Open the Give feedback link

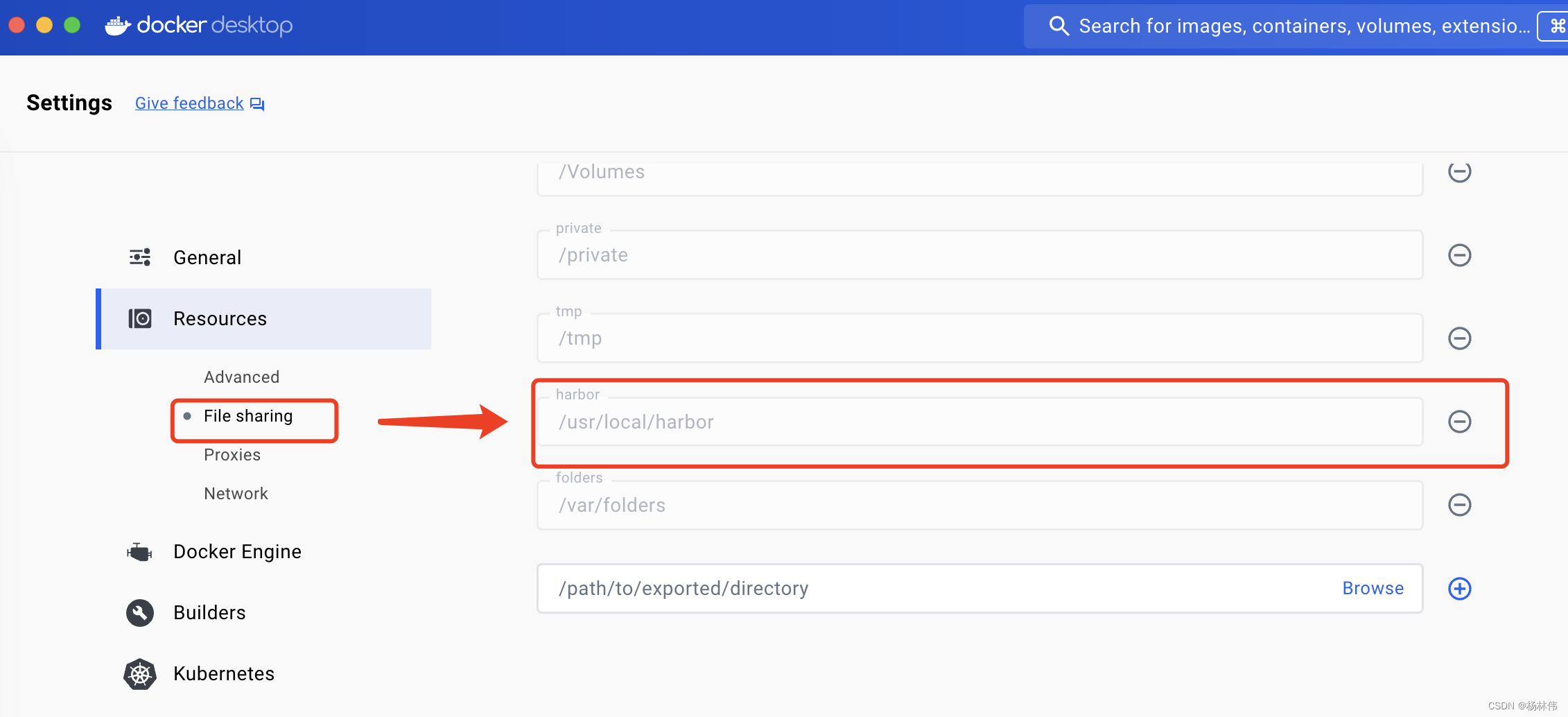coord(189,103)
